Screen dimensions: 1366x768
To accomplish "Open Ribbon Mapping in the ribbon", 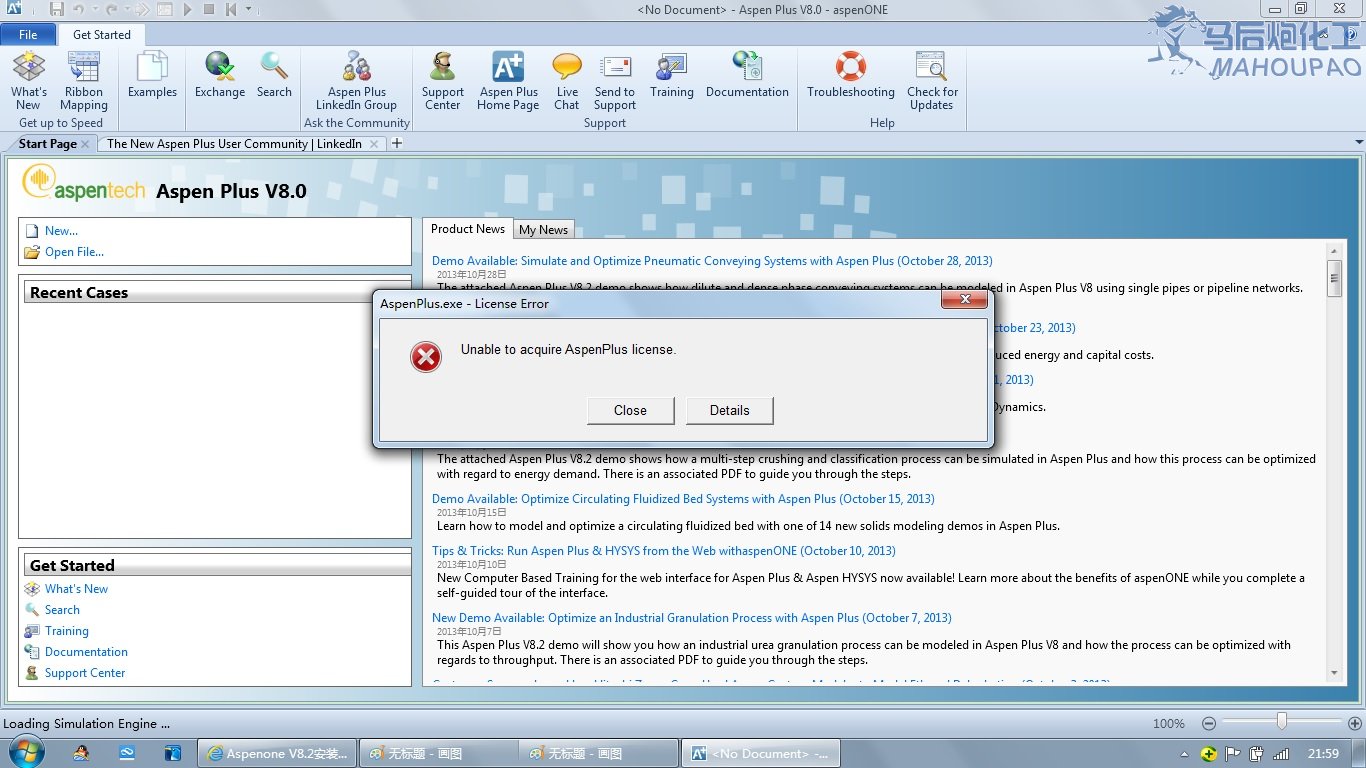I will (84, 81).
